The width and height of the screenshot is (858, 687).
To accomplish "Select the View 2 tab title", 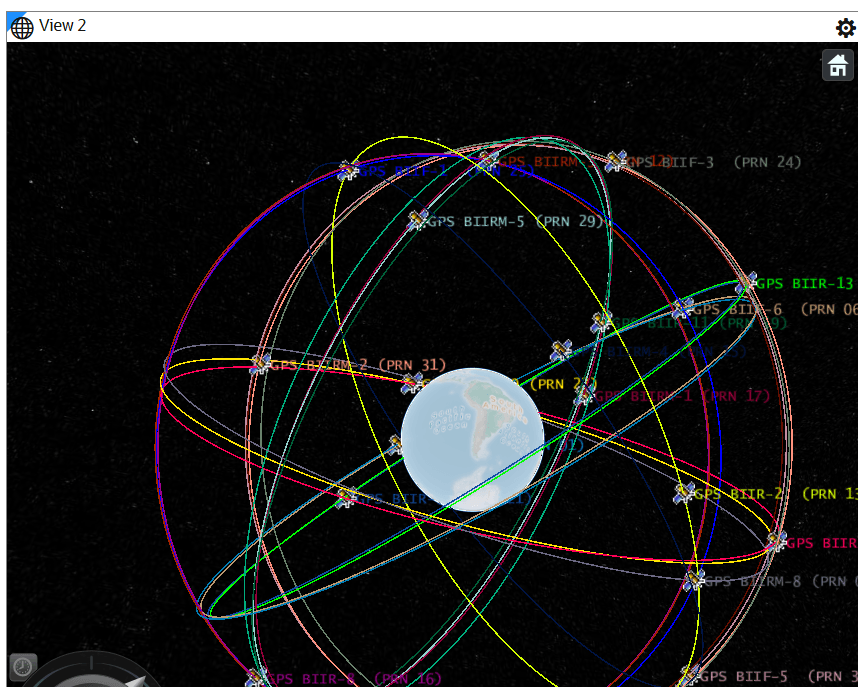I will 62,26.
